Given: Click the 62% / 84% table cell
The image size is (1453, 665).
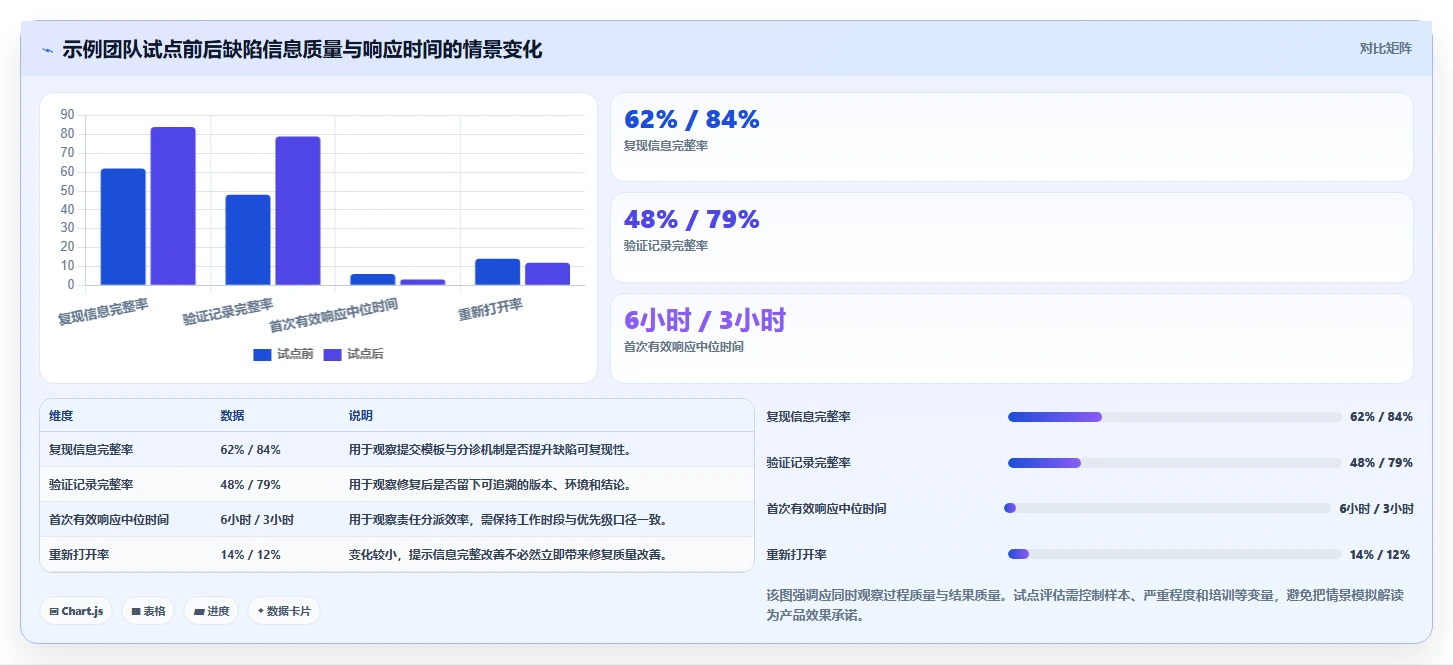Looking at the screenshot, I should (x=251, y=450).
